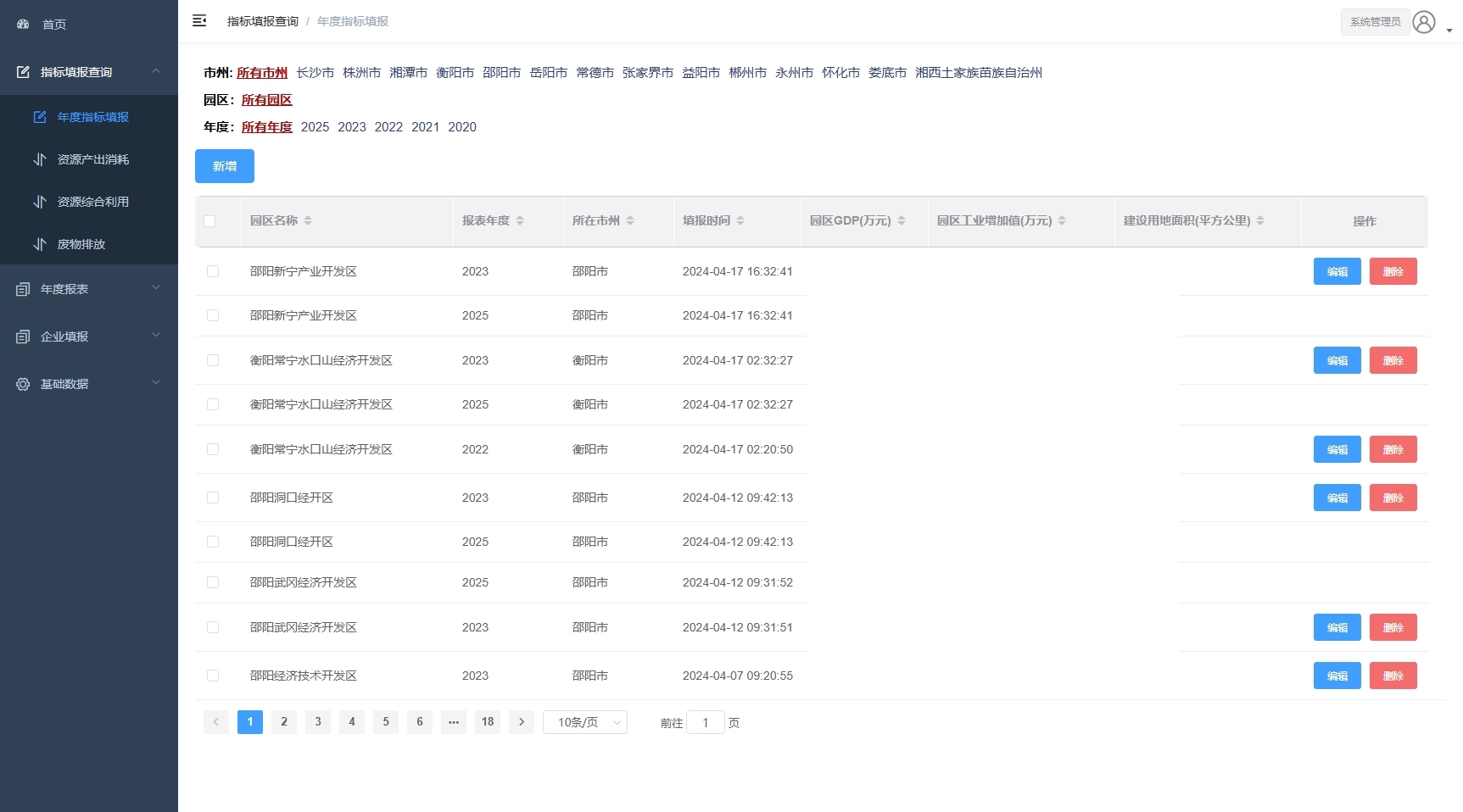
Task: Click the 资源产出消耗 chart icon
Action: tap(40, 159)
